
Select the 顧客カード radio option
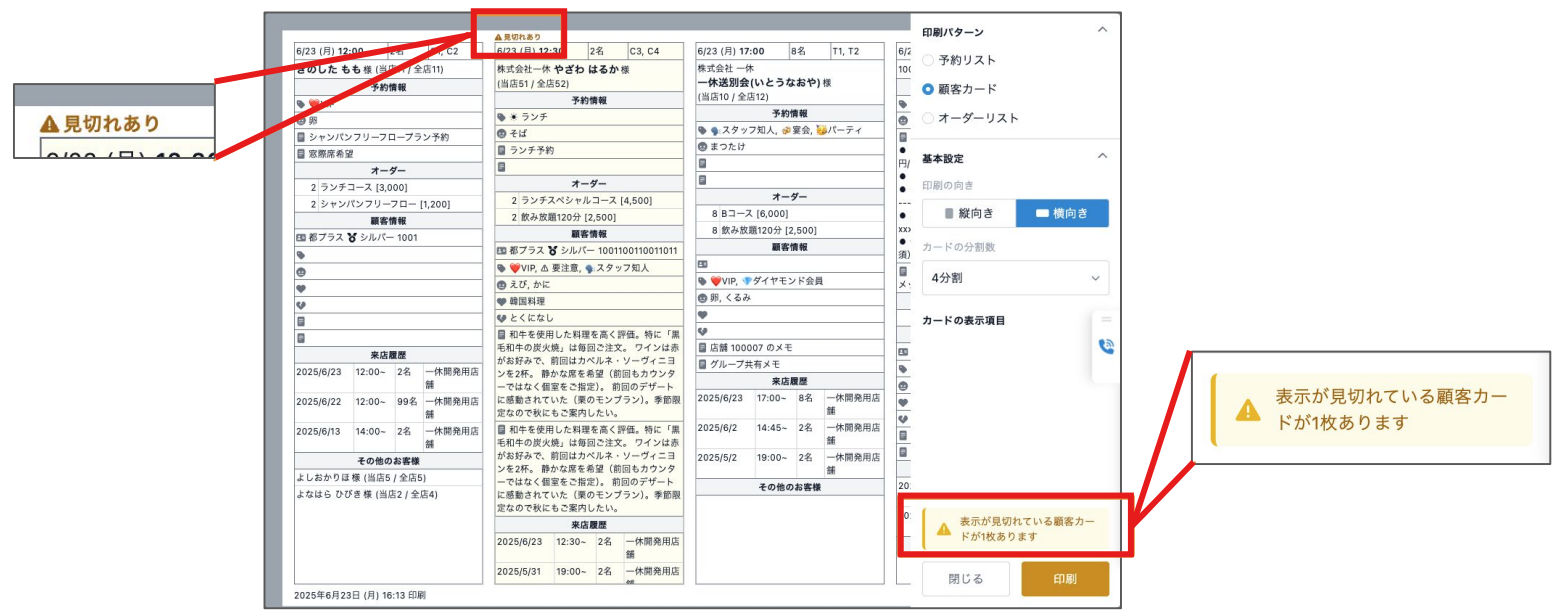[928, 89]
